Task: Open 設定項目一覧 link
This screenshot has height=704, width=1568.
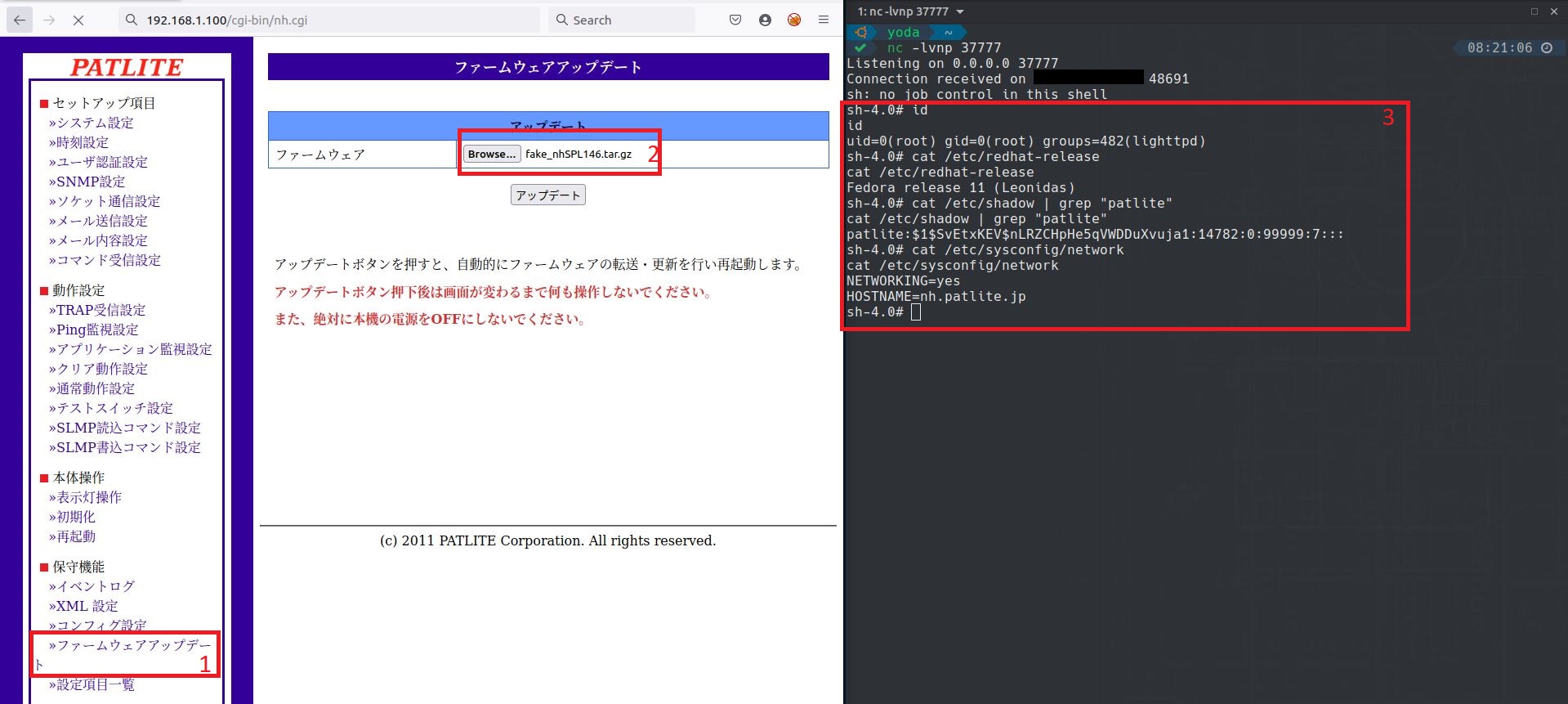Action: (92, 684)
